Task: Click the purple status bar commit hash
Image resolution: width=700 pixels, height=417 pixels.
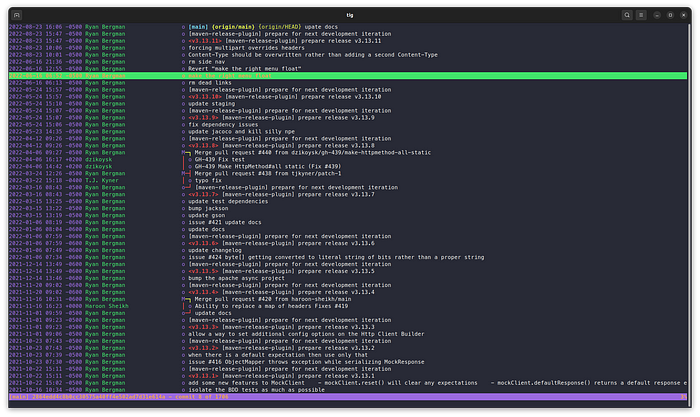Action: click(x=99, y=396)
